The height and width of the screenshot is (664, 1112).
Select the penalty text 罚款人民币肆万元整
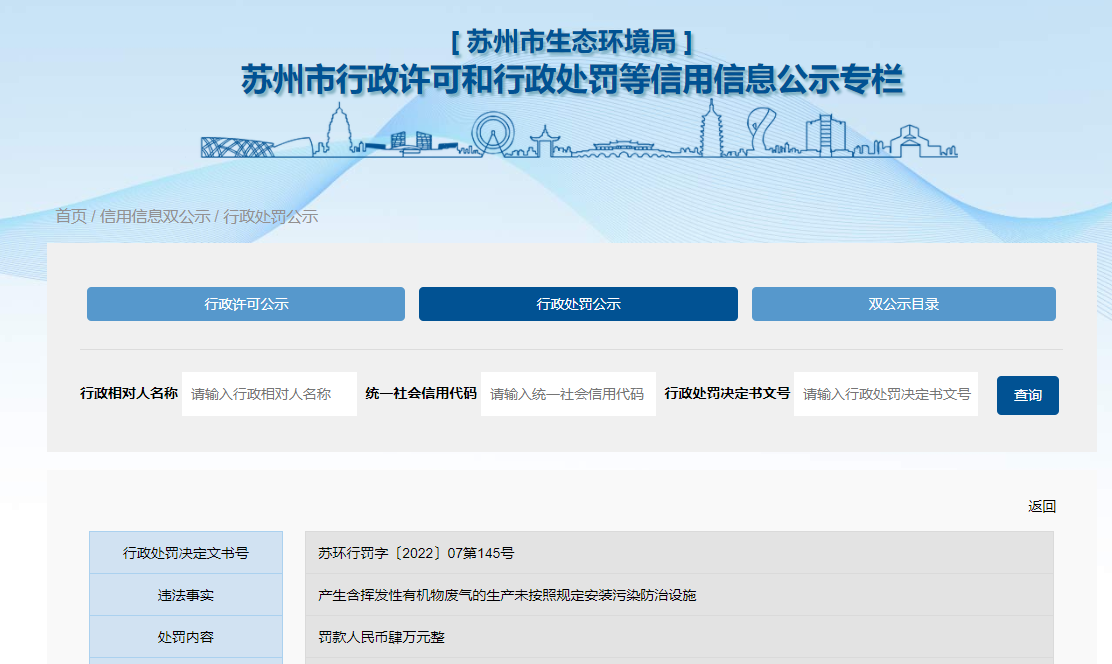pyautogui.click(x=382, y=637)
